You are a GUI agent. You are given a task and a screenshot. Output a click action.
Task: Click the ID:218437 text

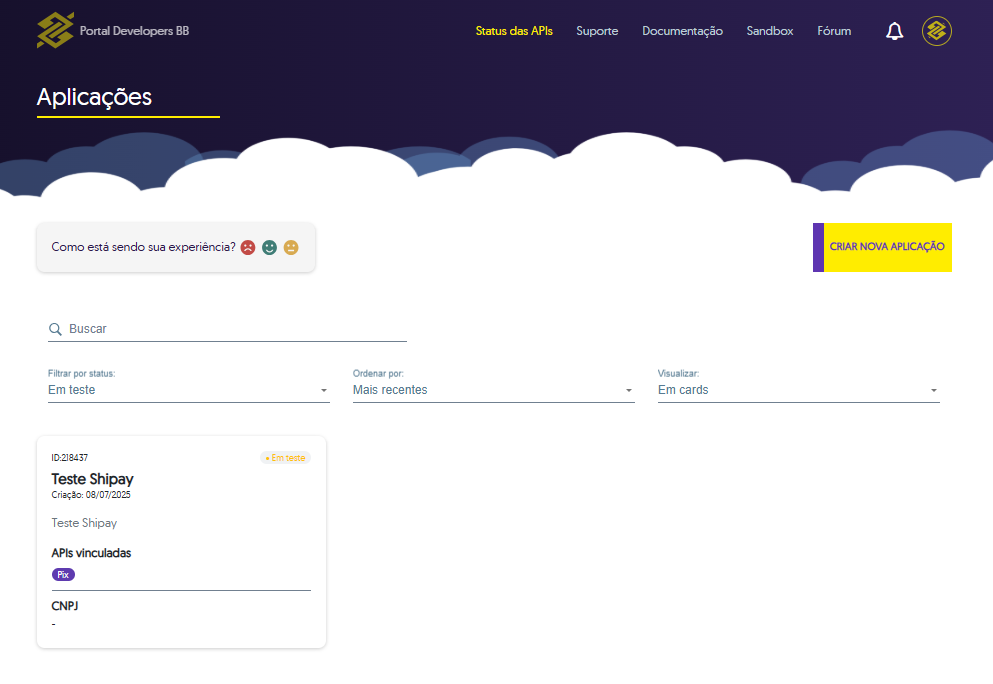pos(70,458)
